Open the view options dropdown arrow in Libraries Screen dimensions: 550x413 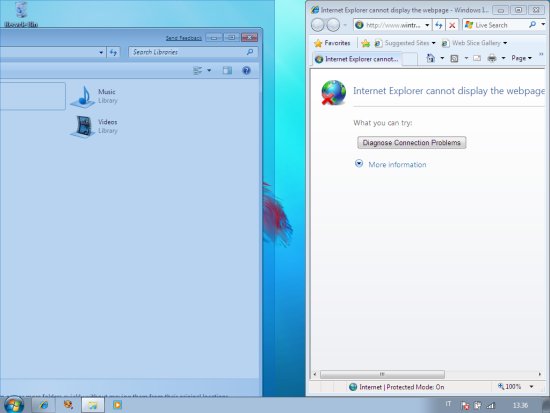pos(209,71)
